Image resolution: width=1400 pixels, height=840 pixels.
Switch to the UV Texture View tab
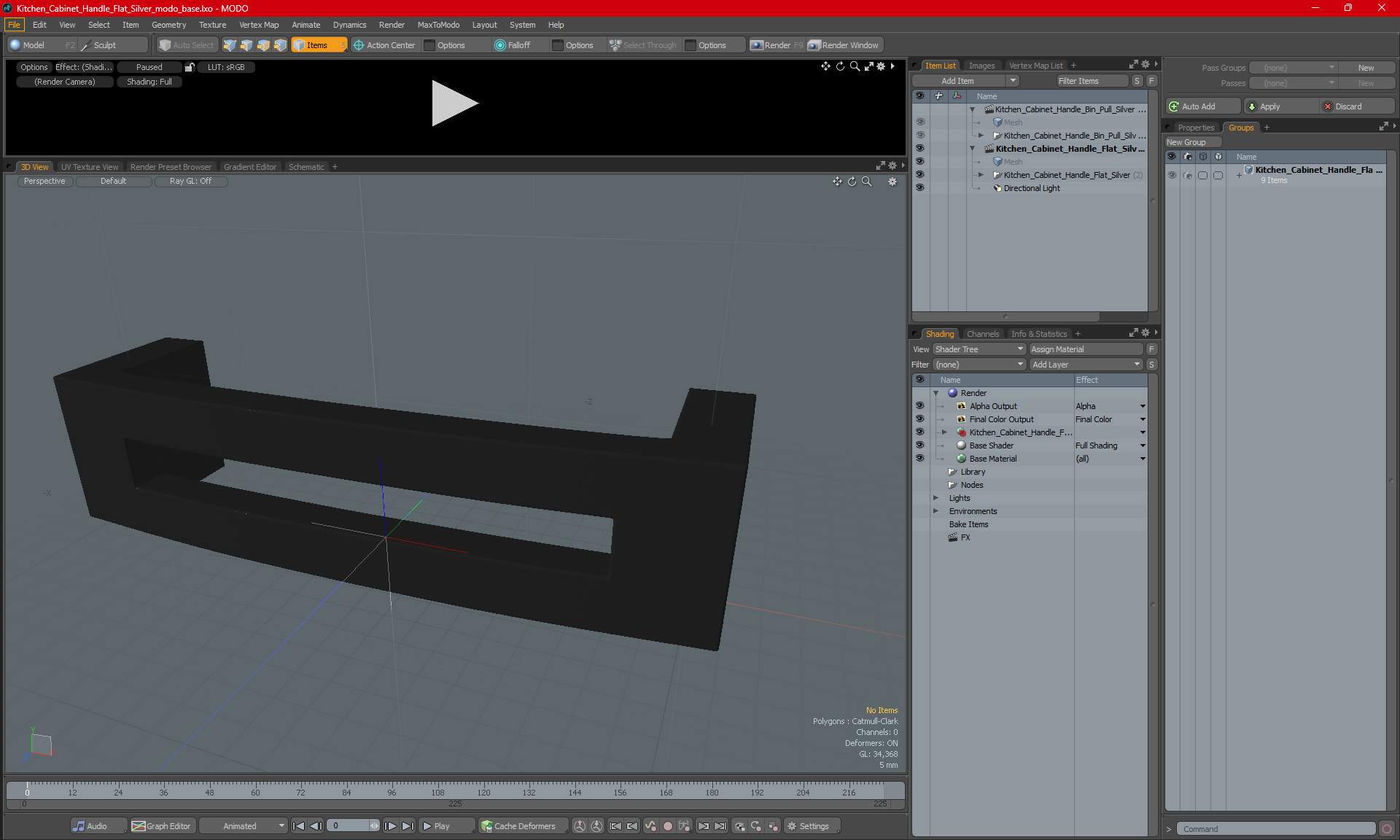pos(88,167)
